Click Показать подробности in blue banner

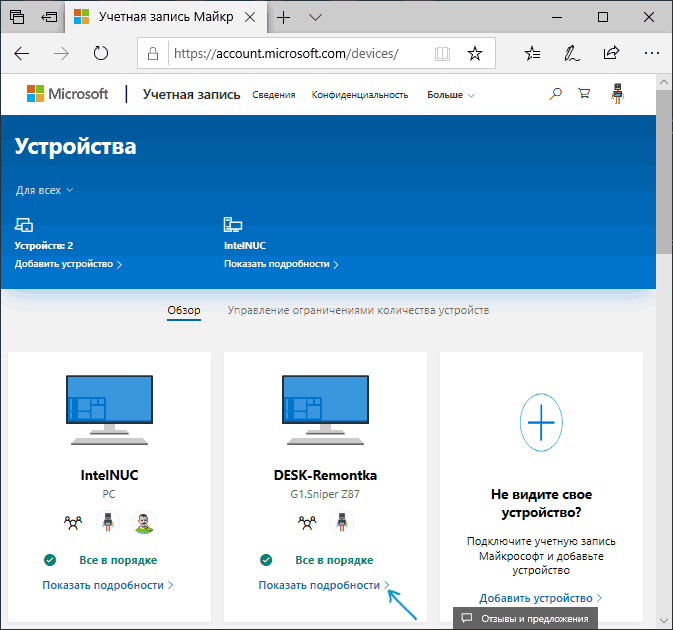(x=281, y=264)
